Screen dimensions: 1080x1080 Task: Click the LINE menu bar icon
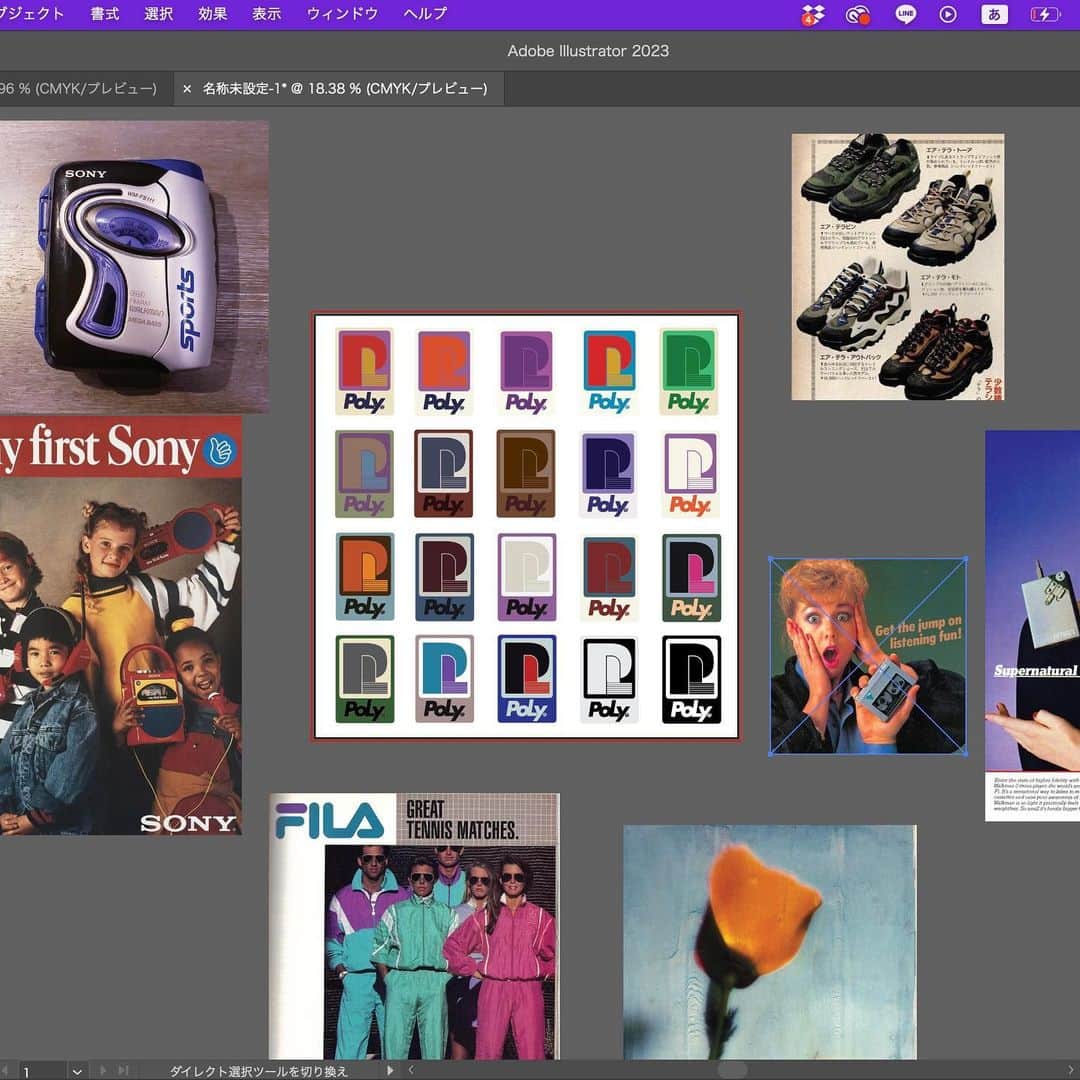point(905,14)
